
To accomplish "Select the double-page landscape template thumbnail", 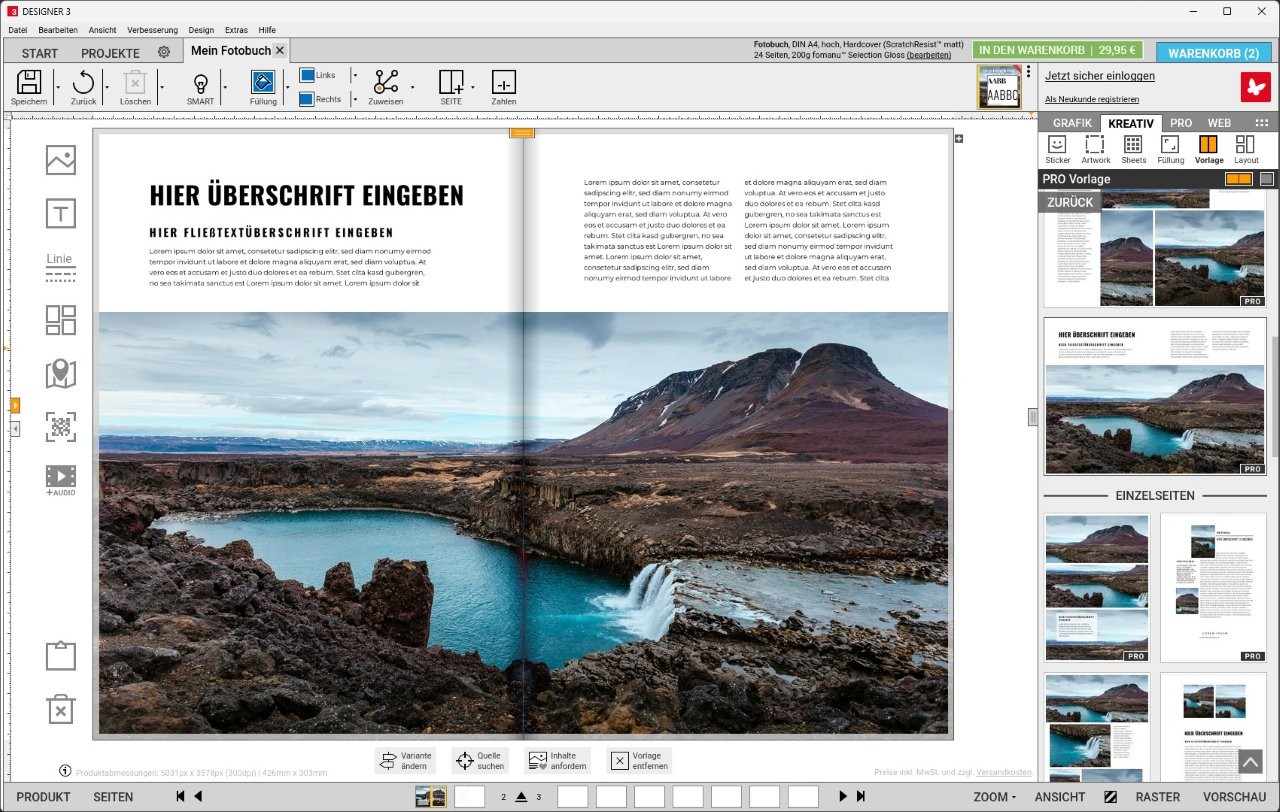I will click(x=1155, y=396).
